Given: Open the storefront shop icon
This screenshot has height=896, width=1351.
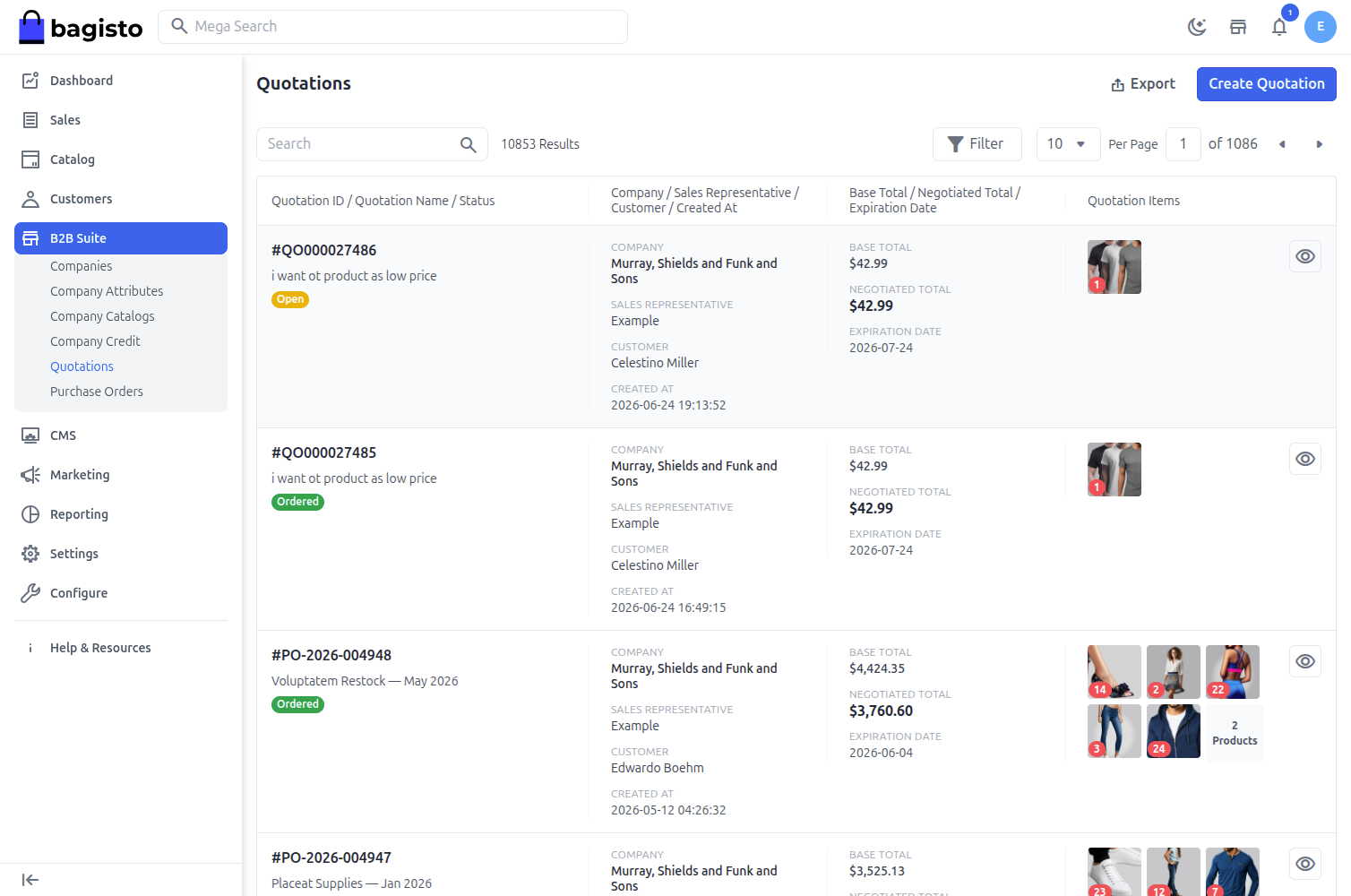Looking at the screenshot, I should point(1238,27).
